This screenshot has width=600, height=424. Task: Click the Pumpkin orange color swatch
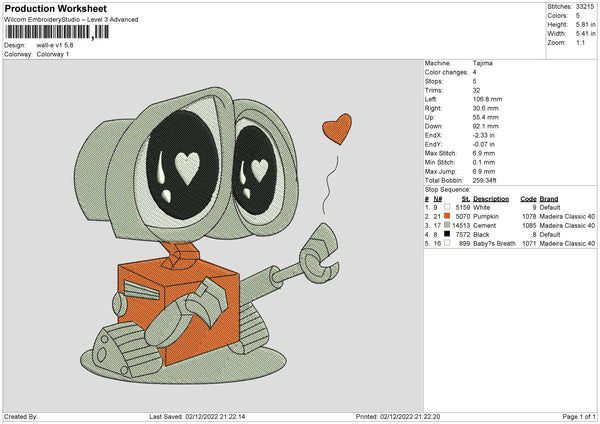point(447,216)
